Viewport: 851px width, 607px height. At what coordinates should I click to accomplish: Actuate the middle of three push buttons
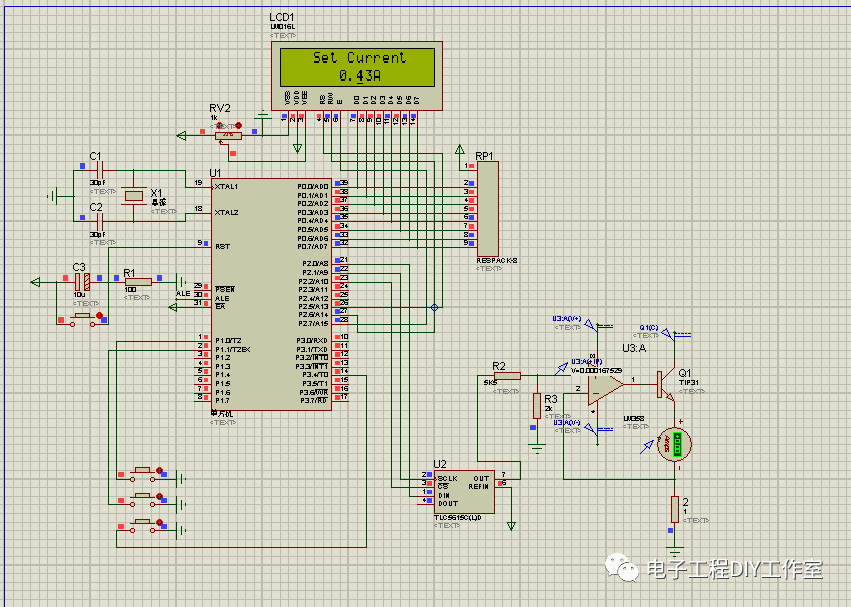143,498
